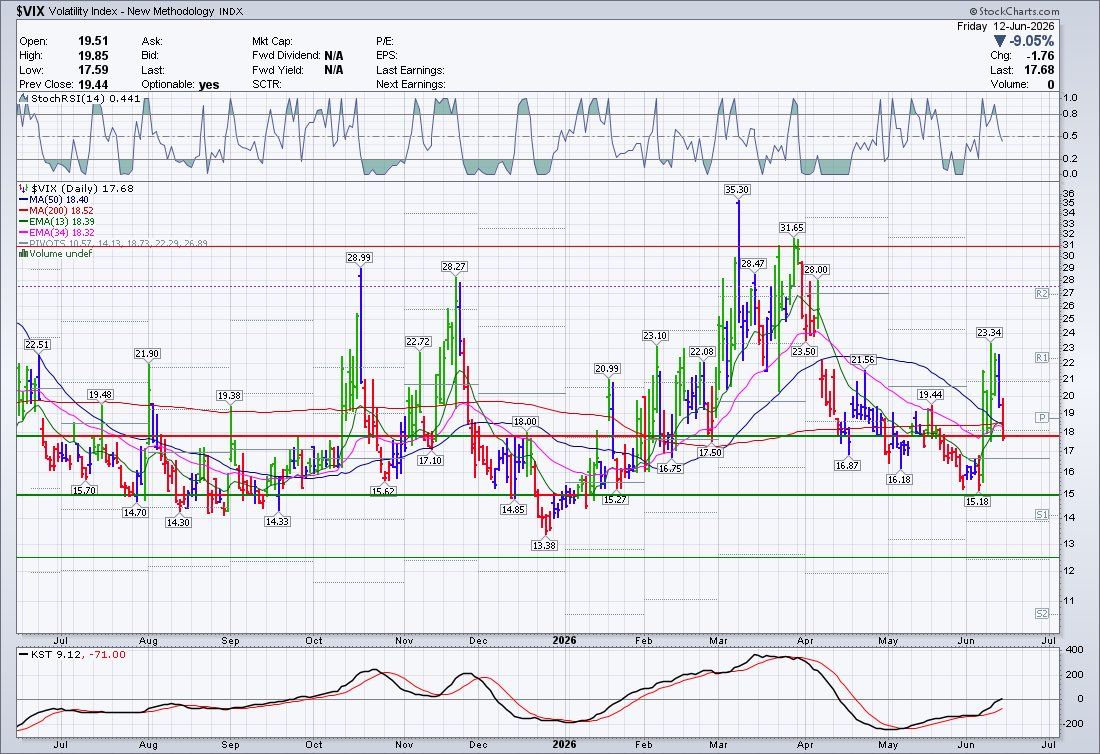Click the small icon before StochRSI(14) legend

(x=24, y=99)
